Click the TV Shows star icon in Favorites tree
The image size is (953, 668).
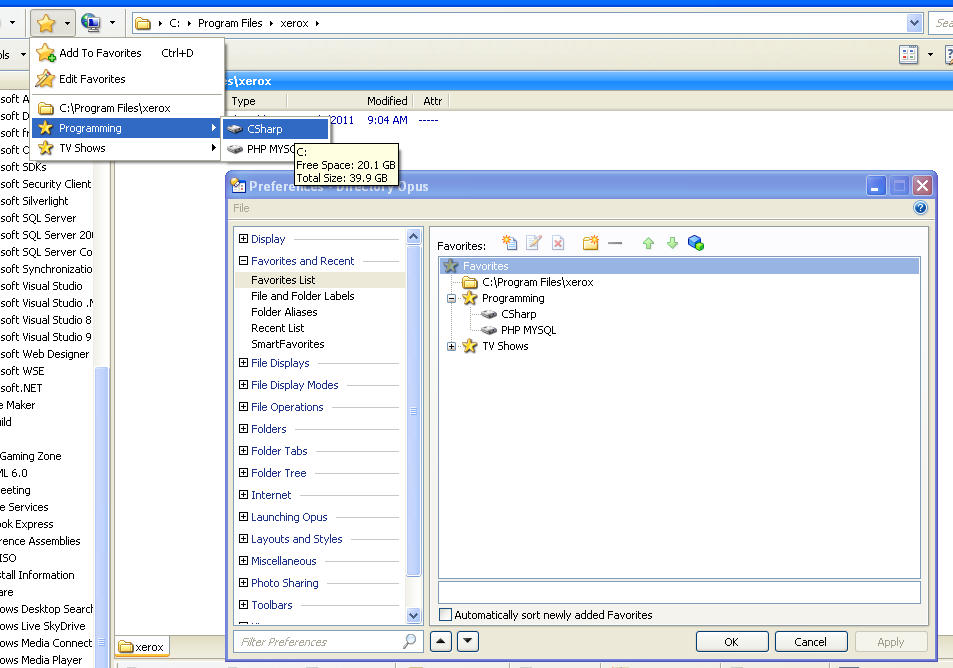pos(470,346)
